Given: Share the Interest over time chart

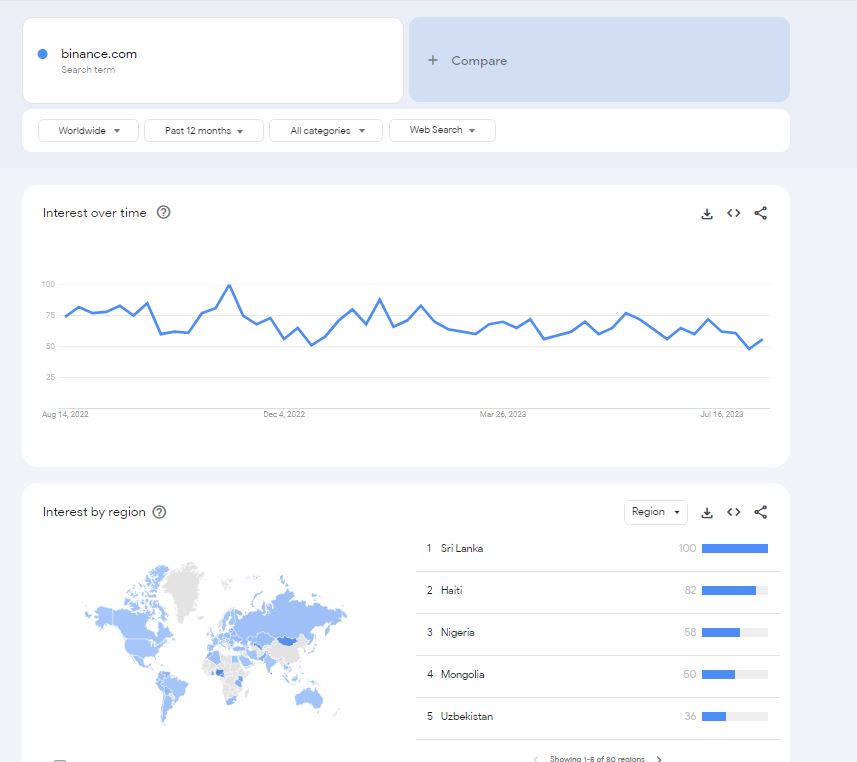Looking at the screenshot, I should (760, 213).
